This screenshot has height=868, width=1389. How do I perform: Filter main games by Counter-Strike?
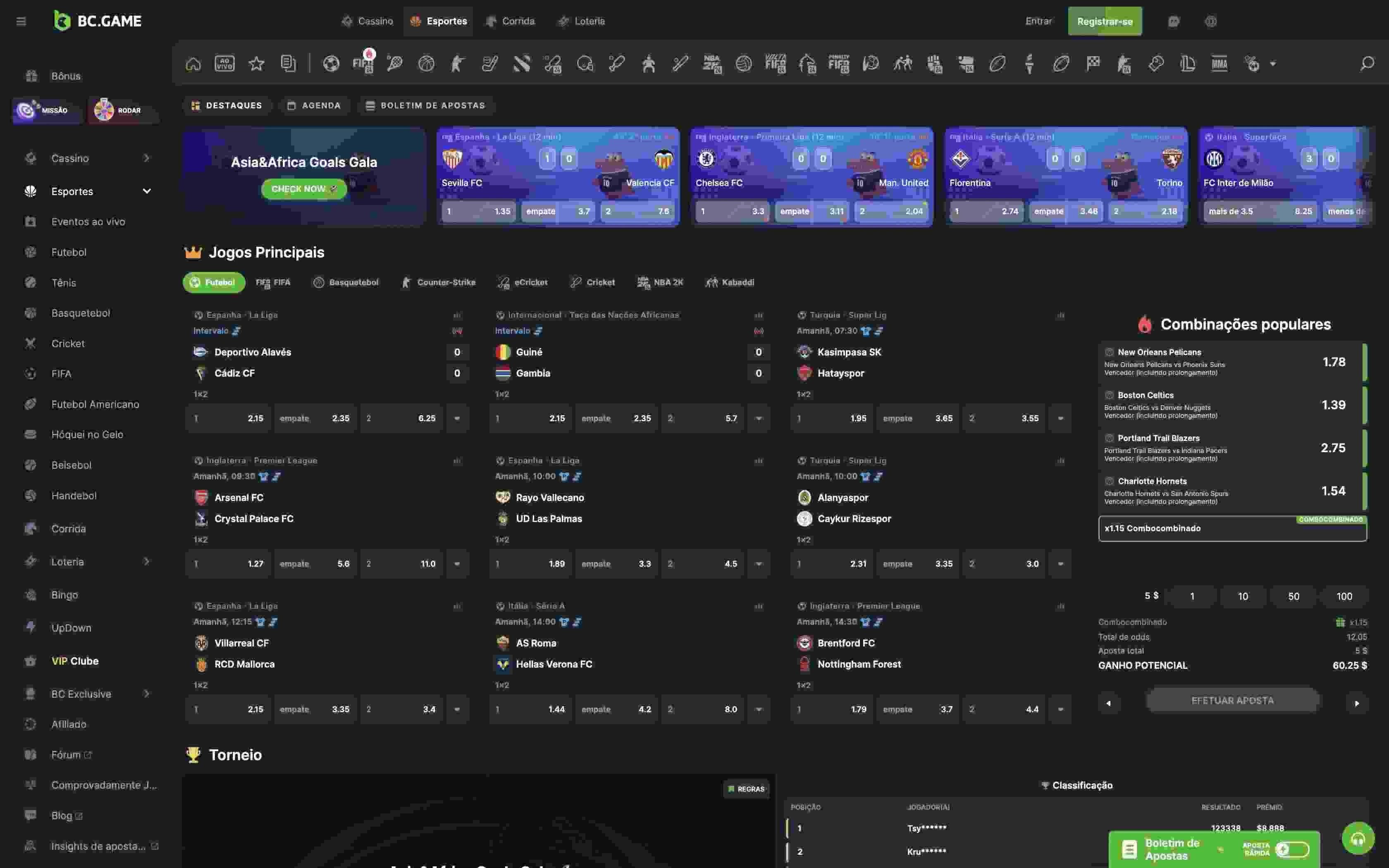[439, 282]
